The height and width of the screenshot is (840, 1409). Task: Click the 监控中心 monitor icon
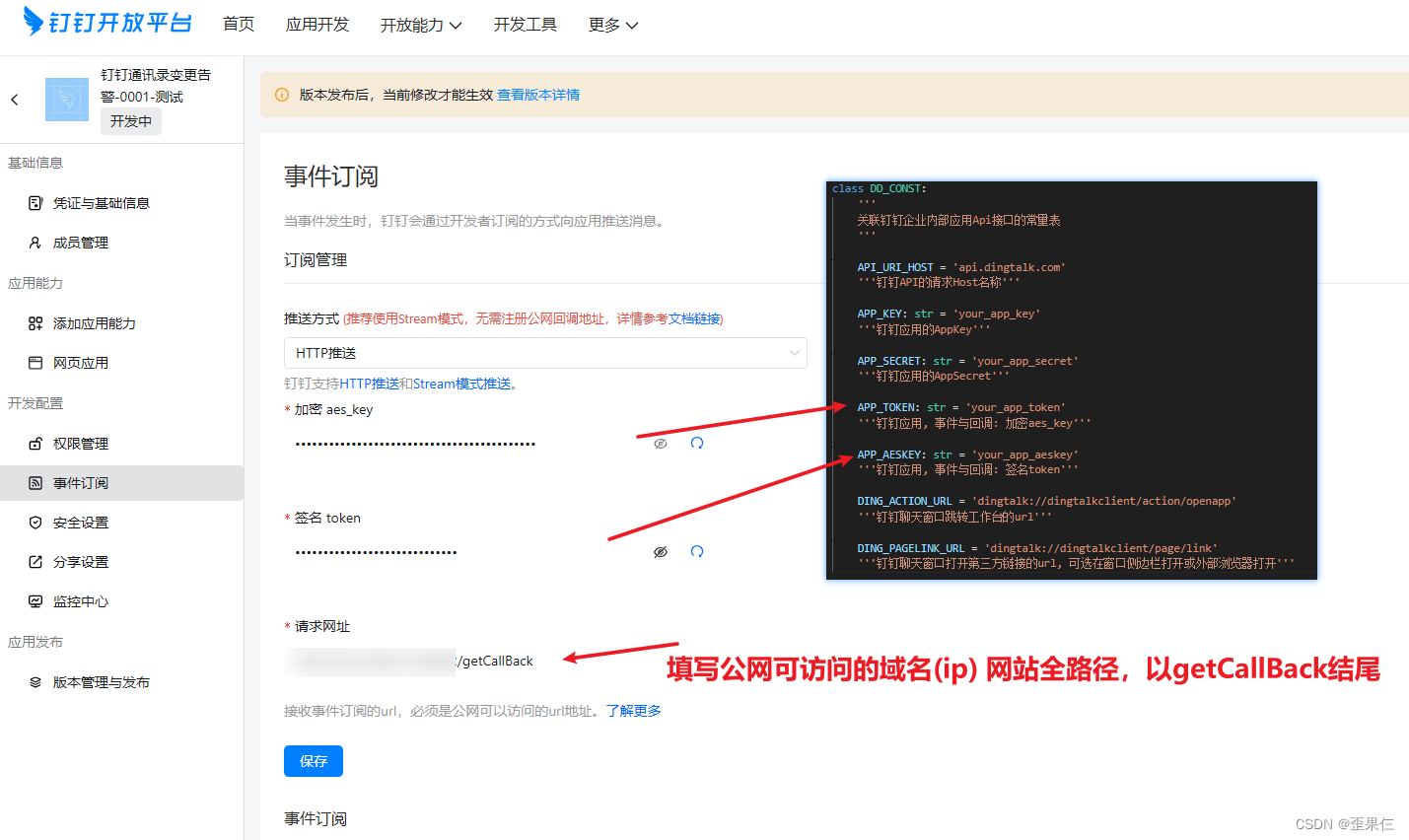tap(35, 601)
